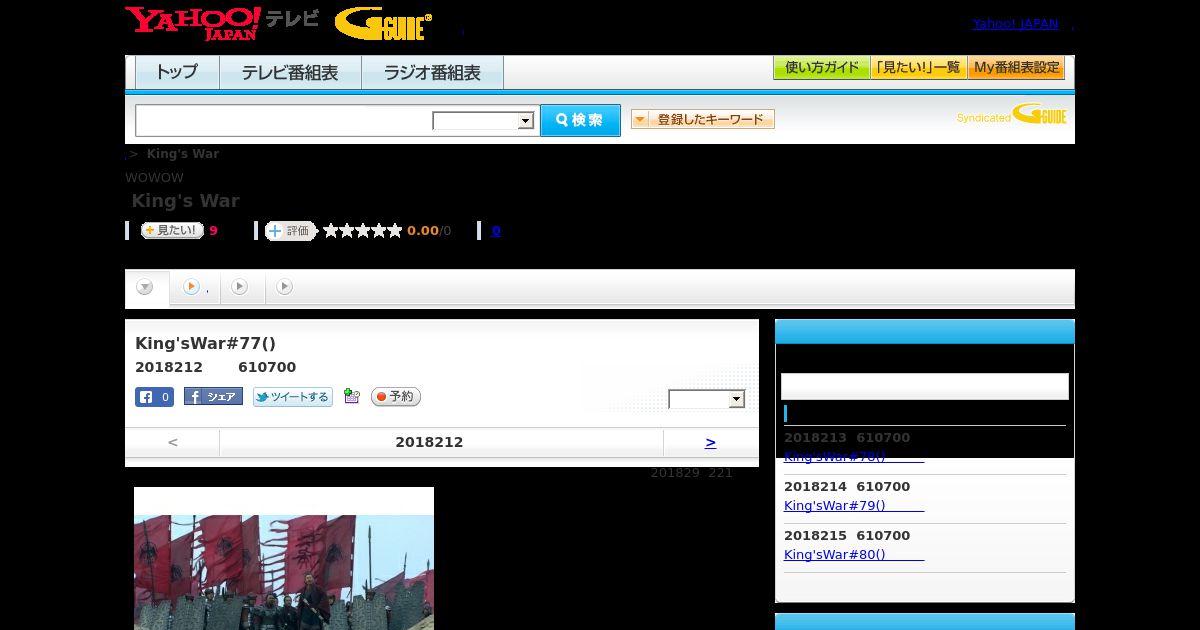Open the King'sWar#79() episode link
This screenshot has width=1200, height=630.
click(854, 506)
